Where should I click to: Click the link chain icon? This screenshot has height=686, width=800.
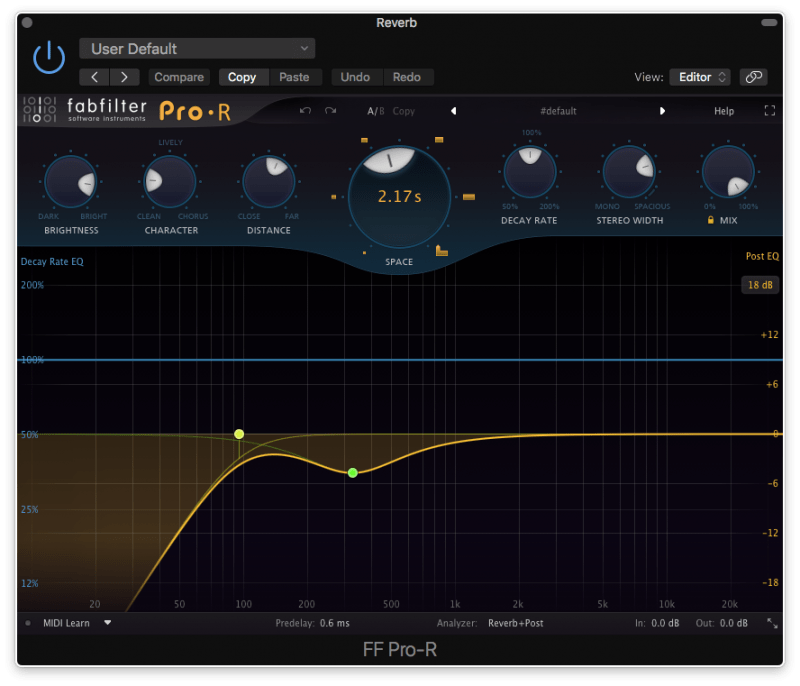pos(754,77)
